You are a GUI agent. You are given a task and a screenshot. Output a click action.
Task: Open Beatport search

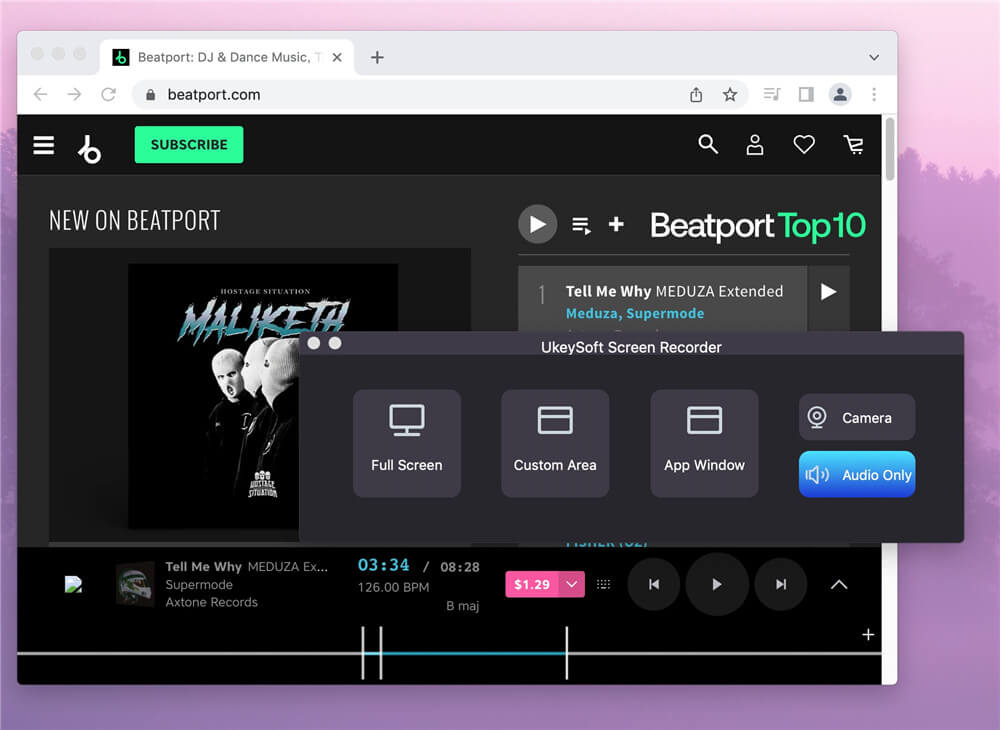708,145
